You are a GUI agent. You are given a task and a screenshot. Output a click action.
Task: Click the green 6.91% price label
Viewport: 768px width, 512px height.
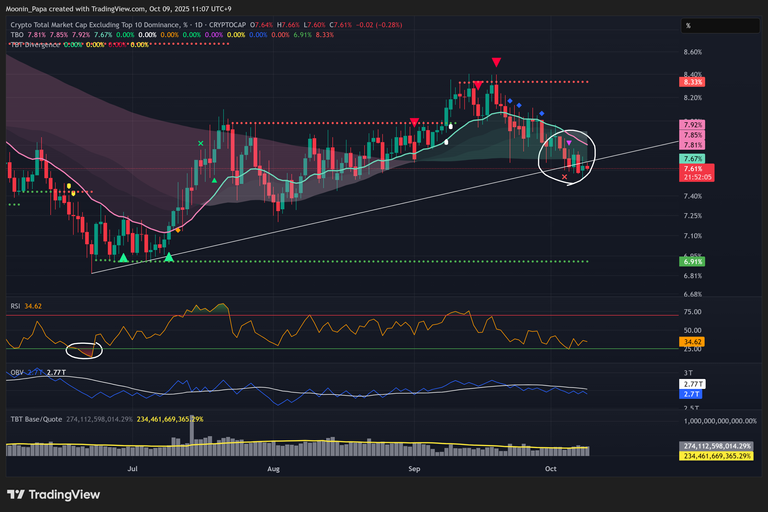(x=692, y=261)
